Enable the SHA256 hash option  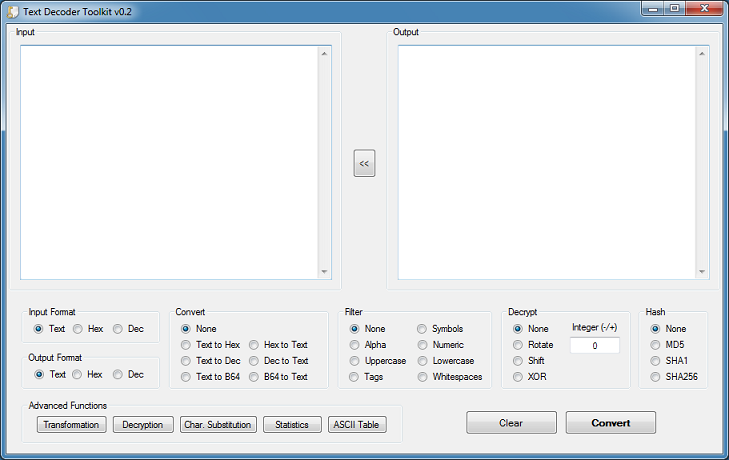pos(656,377)
